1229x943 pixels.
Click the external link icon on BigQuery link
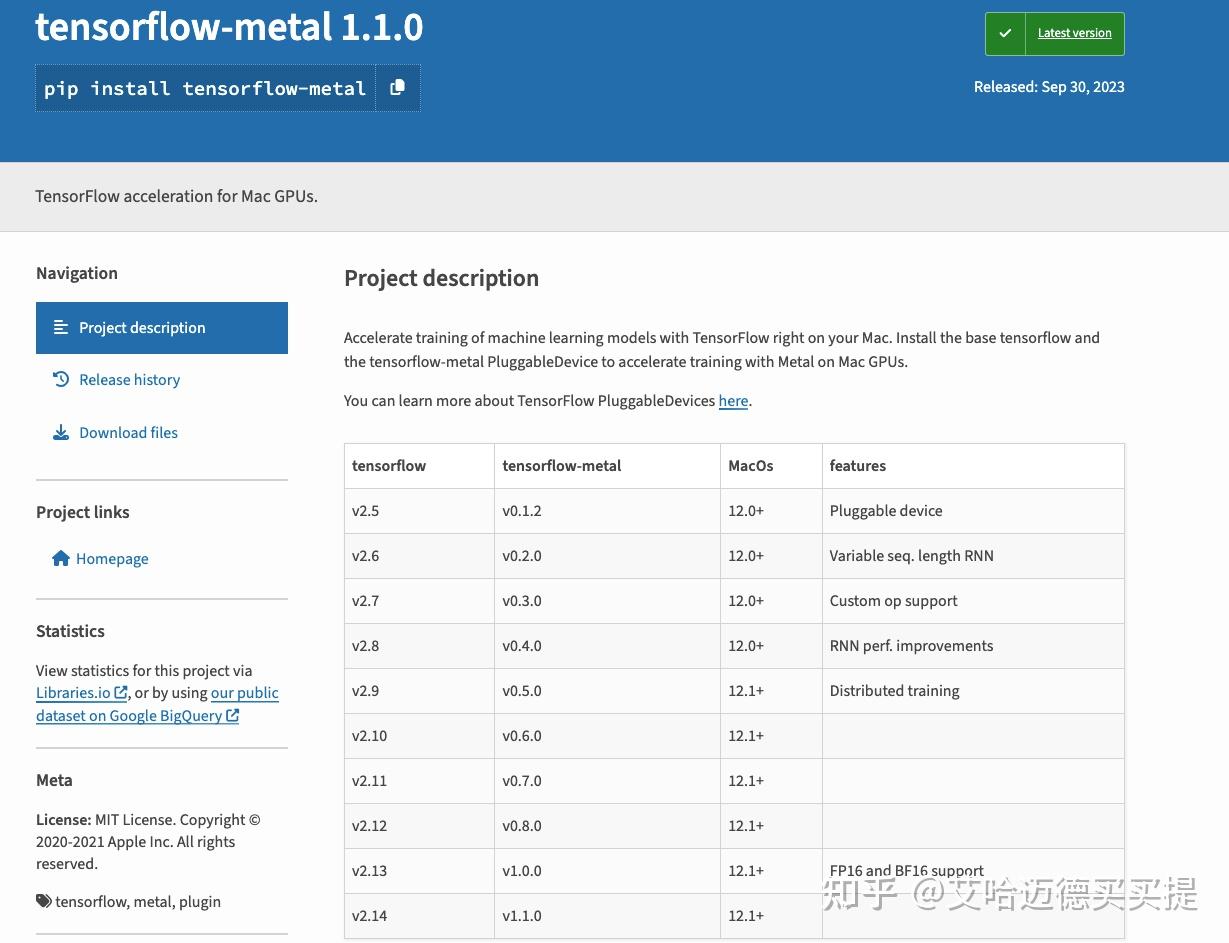click(x=232, y=715)
